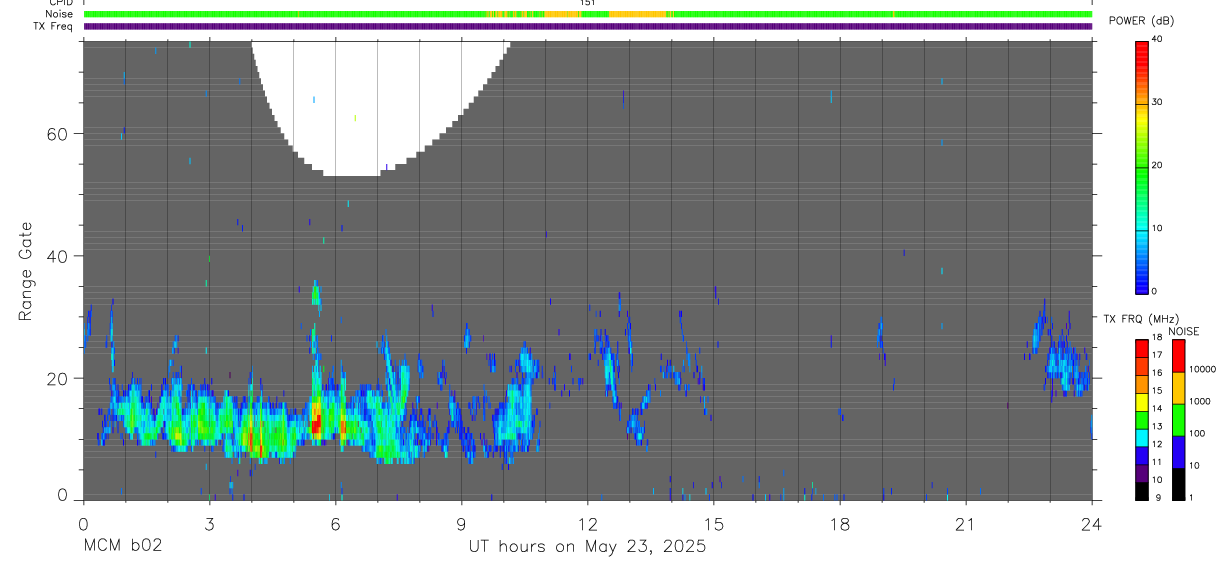The width and height of the screenshot is (1228, 567).
Task: Click the 24 hour tick label
Action: click(x=1092, y=524)
